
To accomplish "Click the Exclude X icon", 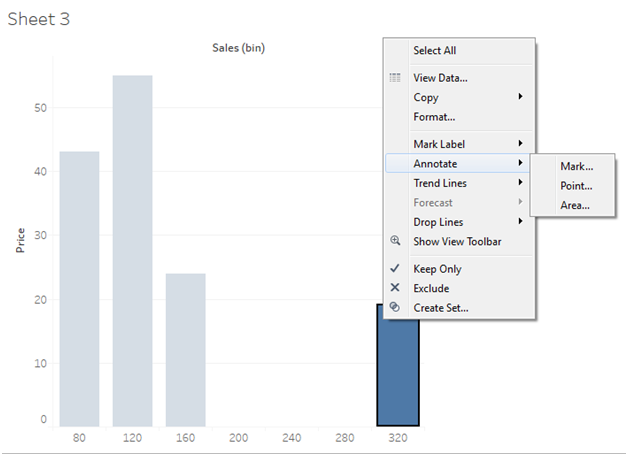I will 395,287.
